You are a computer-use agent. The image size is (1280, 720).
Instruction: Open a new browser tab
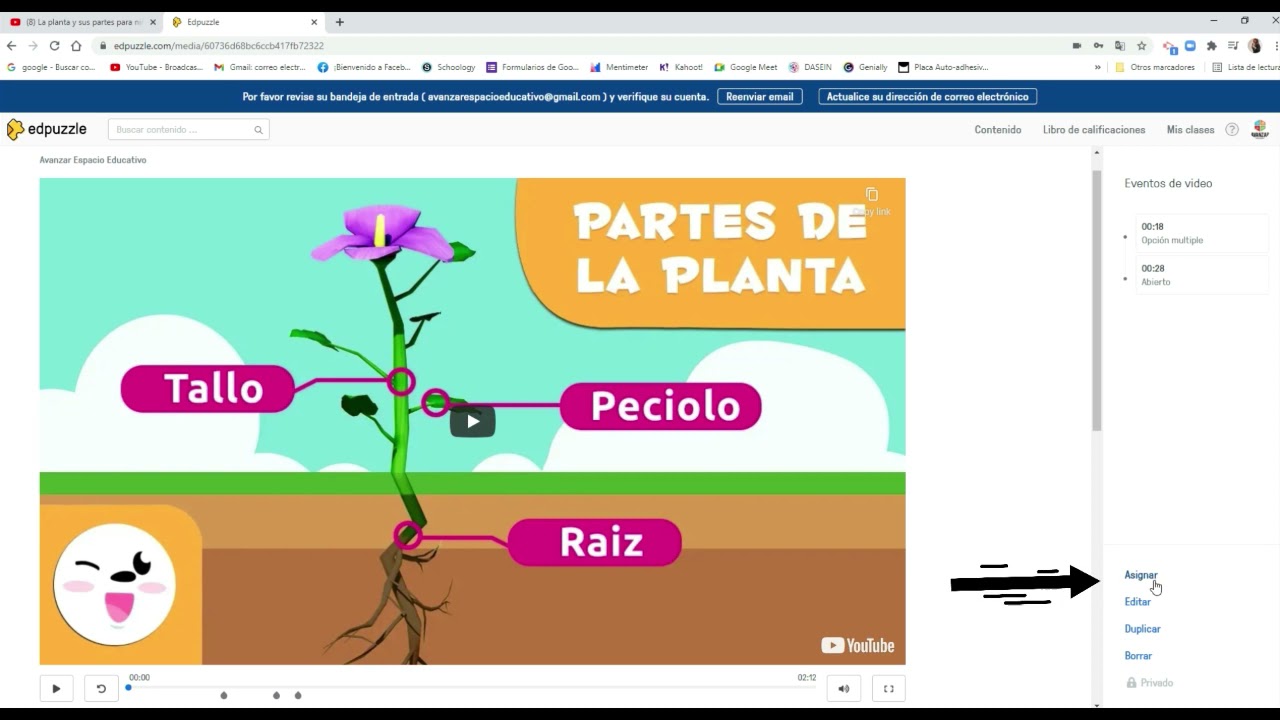coord(340,22)
